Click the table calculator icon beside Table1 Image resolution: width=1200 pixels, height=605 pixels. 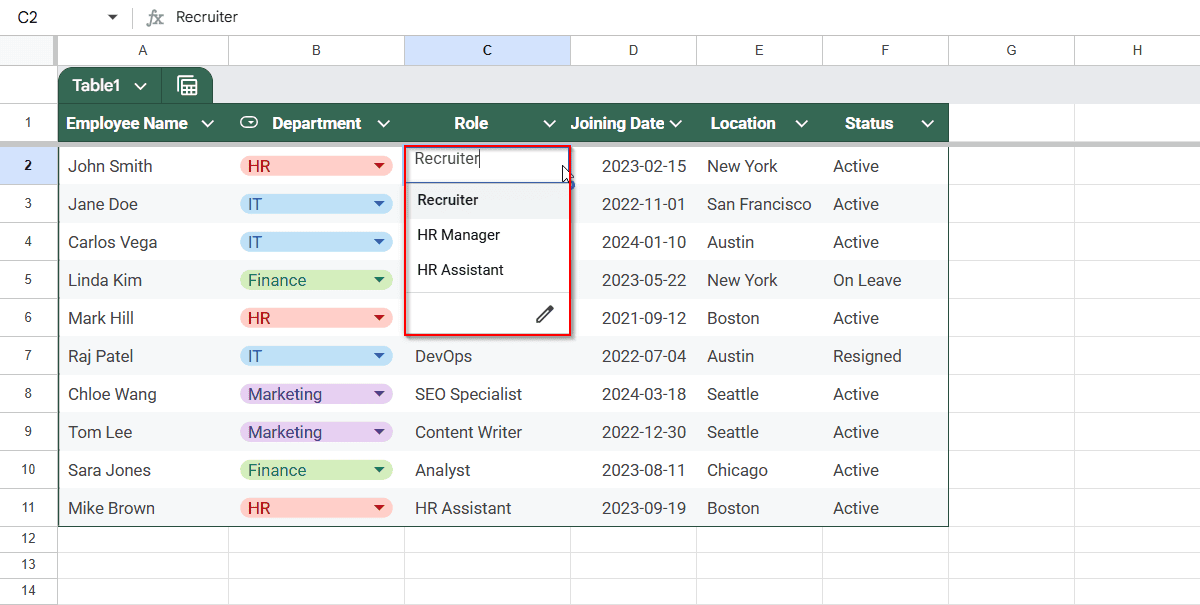[187, 86]
